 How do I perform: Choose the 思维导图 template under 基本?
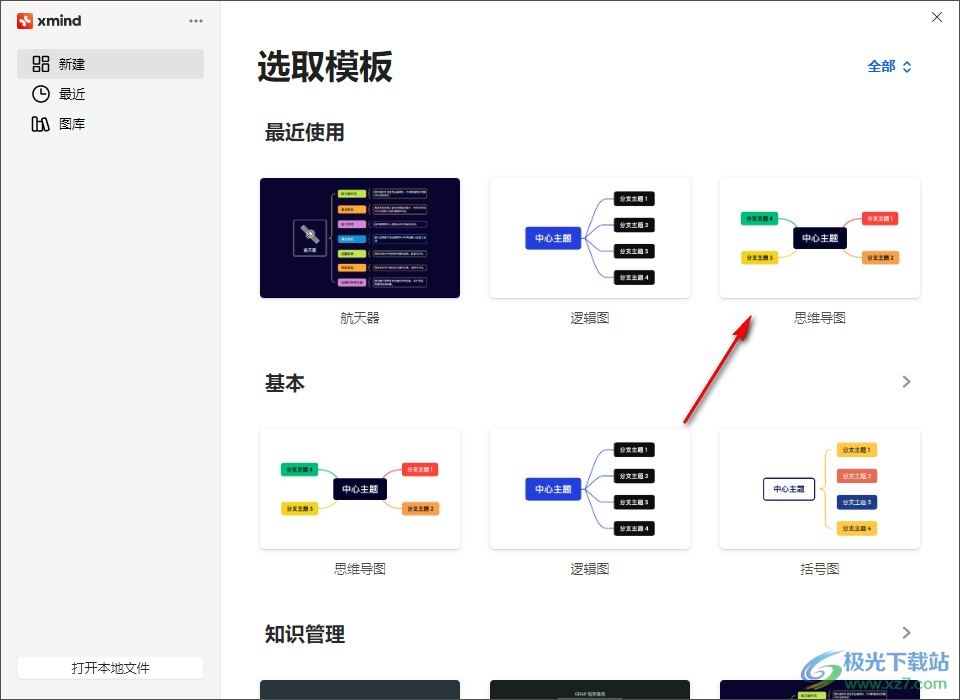[x=360, y=489]
